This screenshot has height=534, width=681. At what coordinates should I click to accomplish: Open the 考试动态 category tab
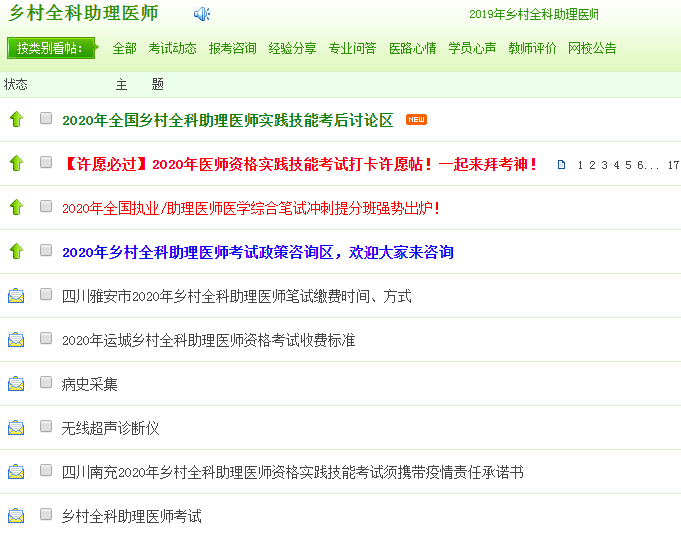[x=172, y=48]
